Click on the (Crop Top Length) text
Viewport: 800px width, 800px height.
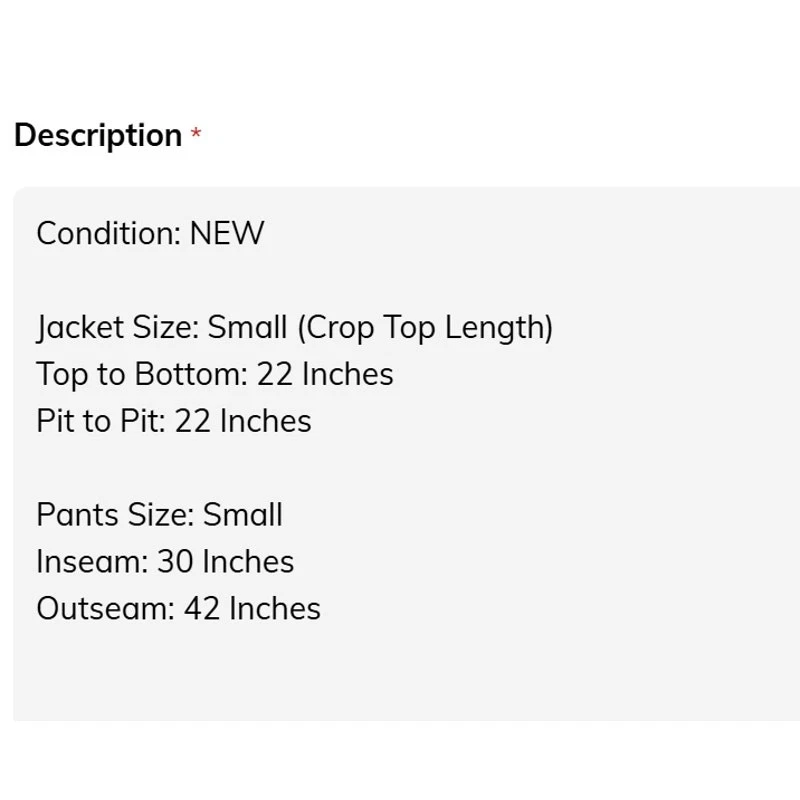pyautogui.click(x=425, y=327)
